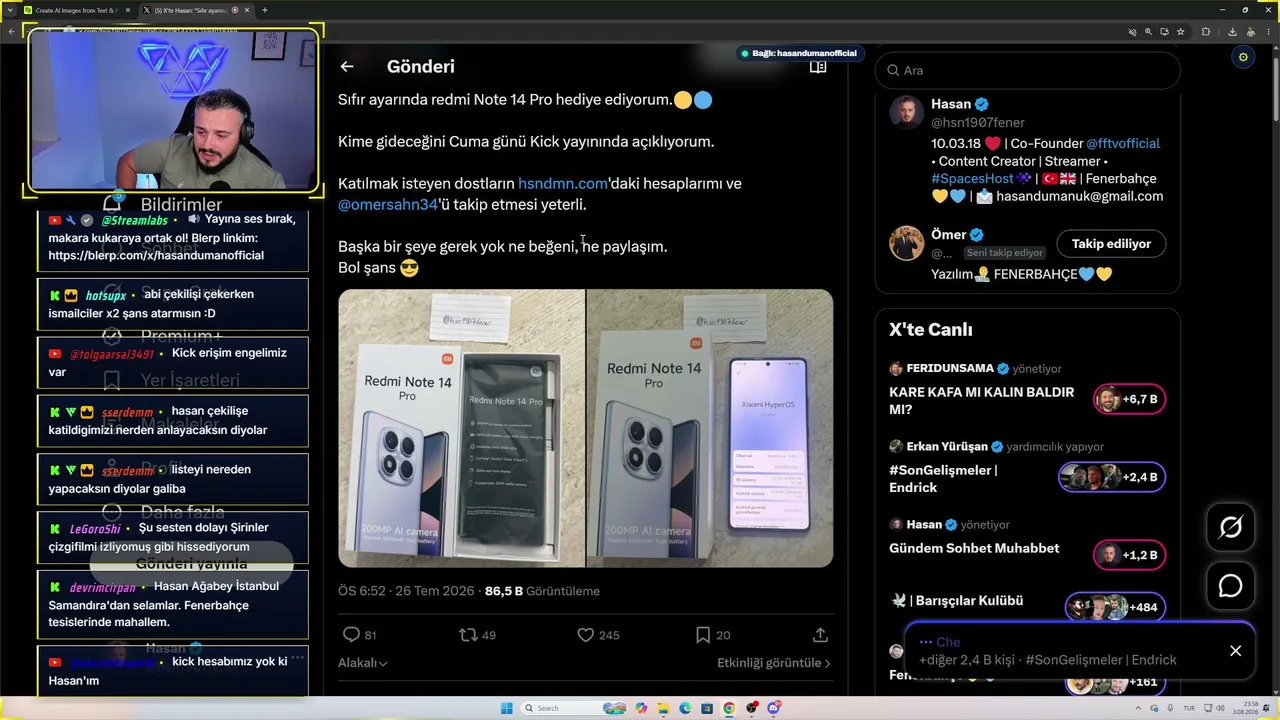
Task: Open @fftvofficial link in Hasan's bio
Action: pos(1123,143)
